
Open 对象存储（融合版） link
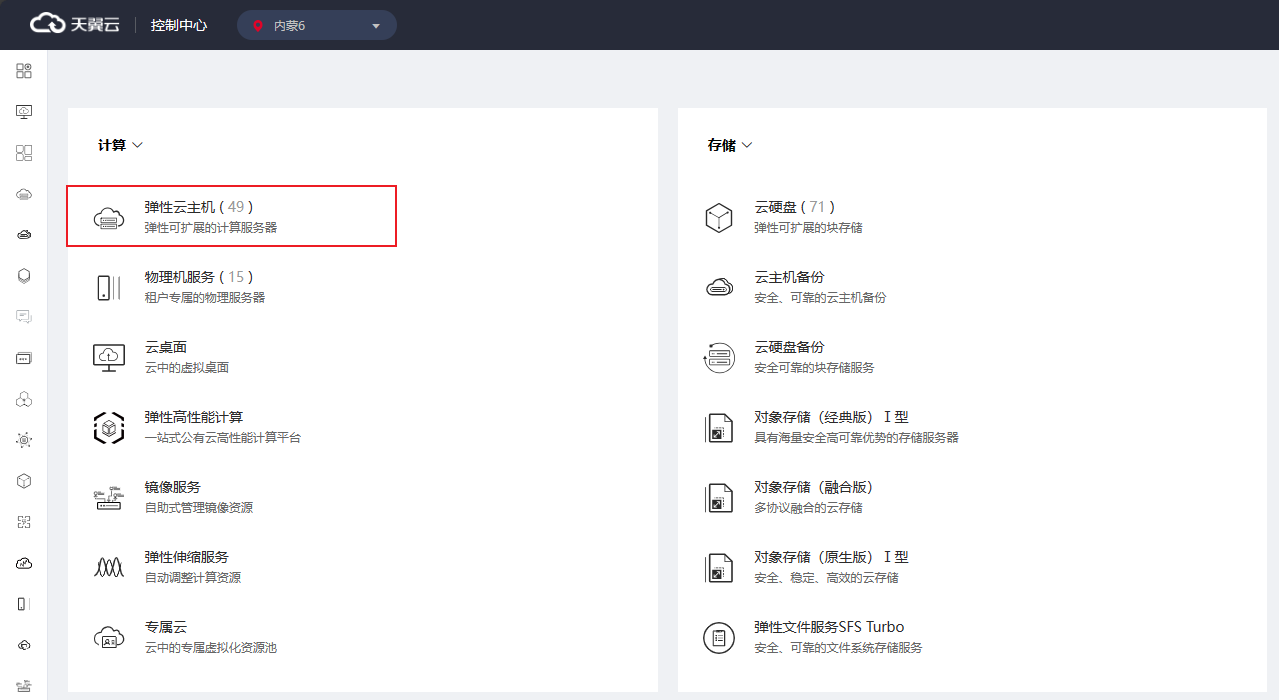point(815,487)
